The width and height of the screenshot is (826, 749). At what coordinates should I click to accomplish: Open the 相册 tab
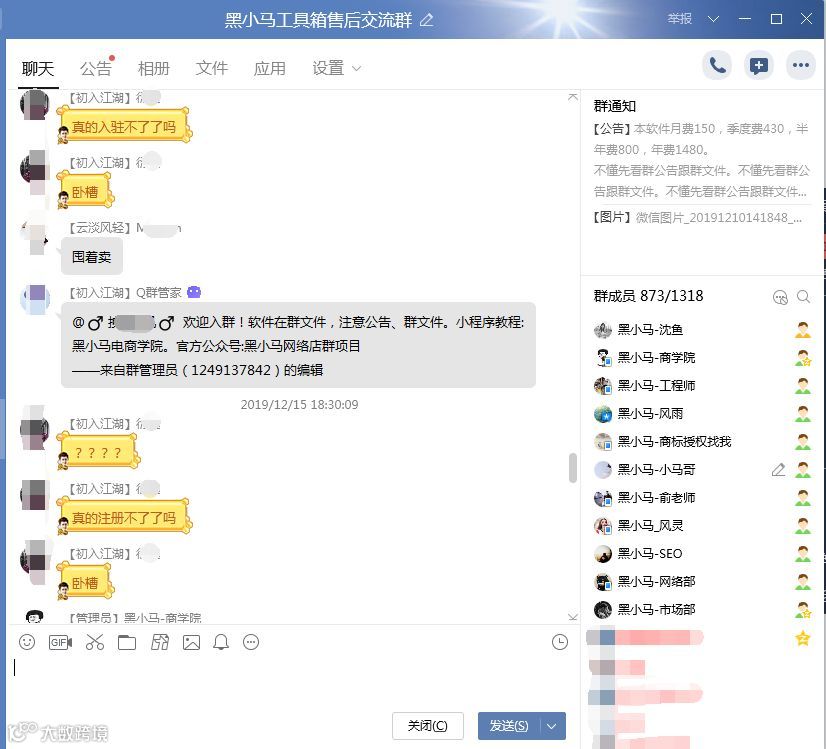[154, 68]
